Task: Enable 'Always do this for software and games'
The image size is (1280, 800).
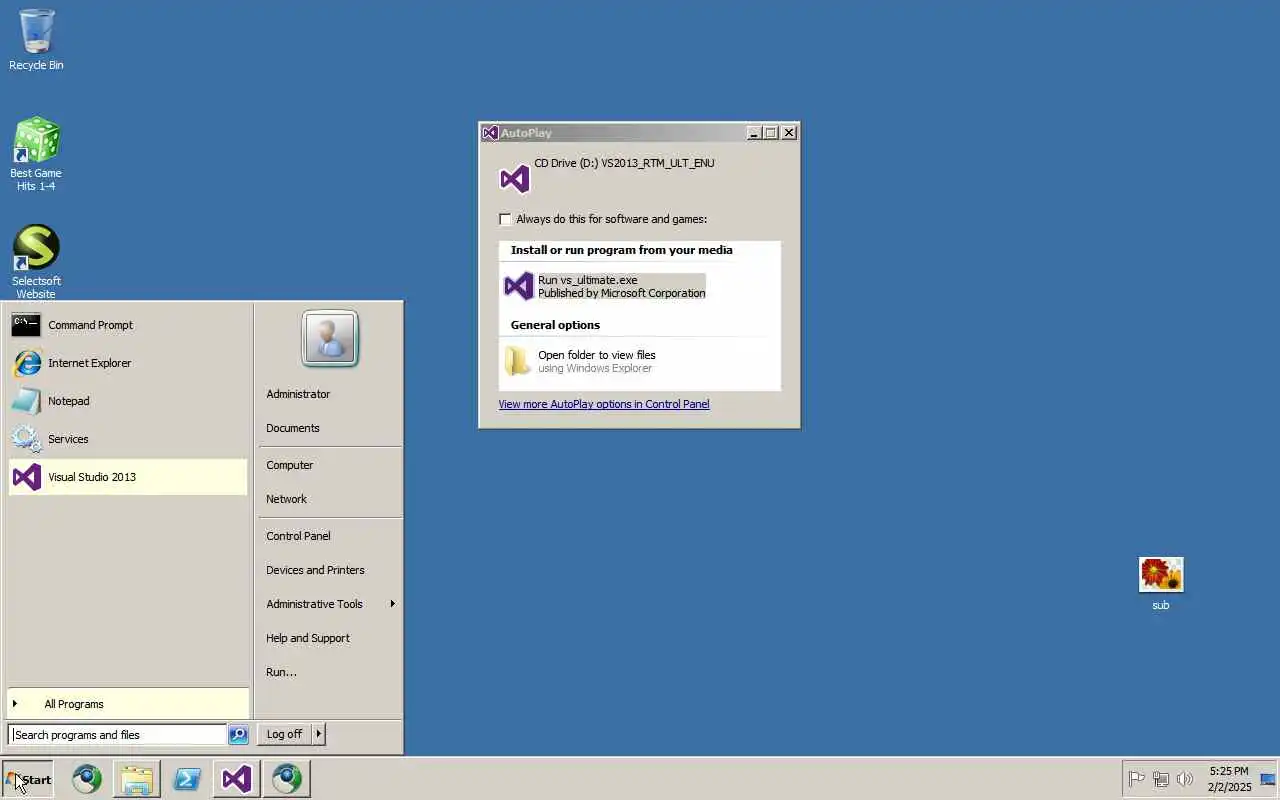Action: coord(505,219)
